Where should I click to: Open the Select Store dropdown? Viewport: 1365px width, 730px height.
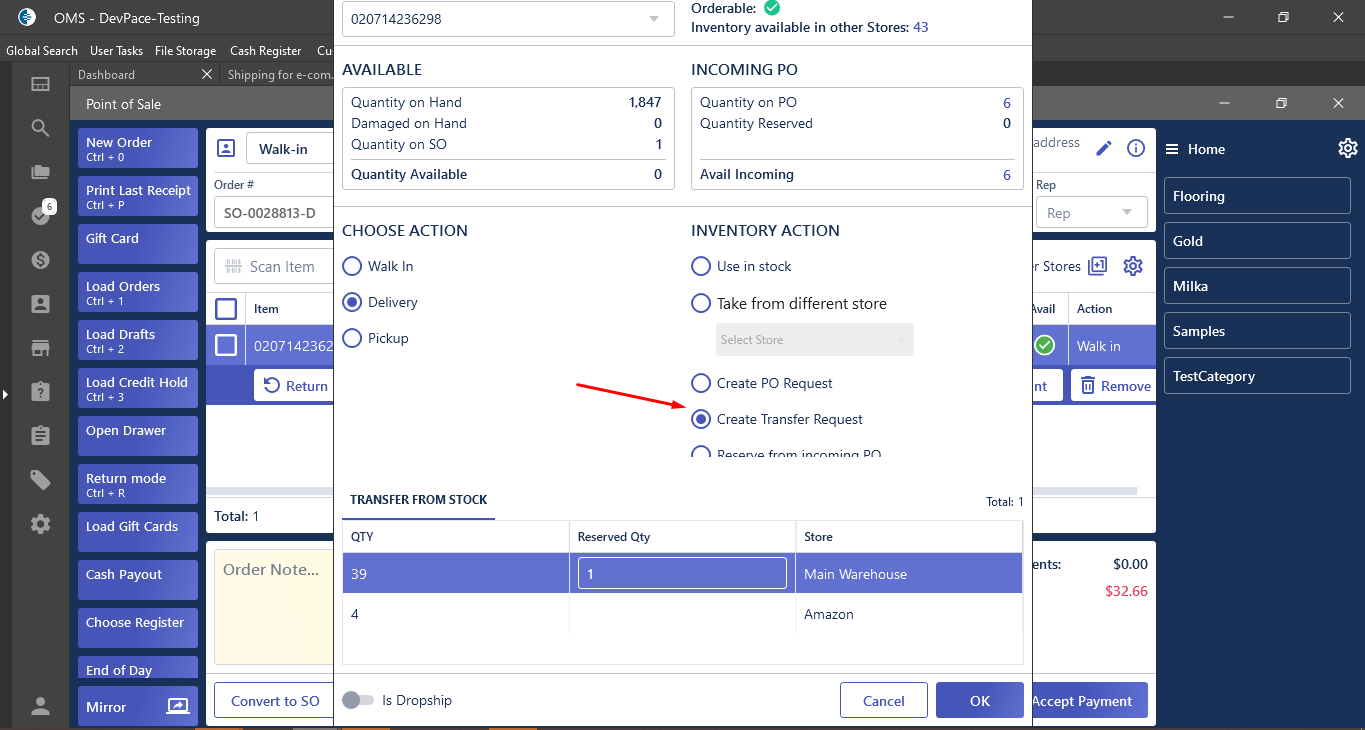point(815,340)
